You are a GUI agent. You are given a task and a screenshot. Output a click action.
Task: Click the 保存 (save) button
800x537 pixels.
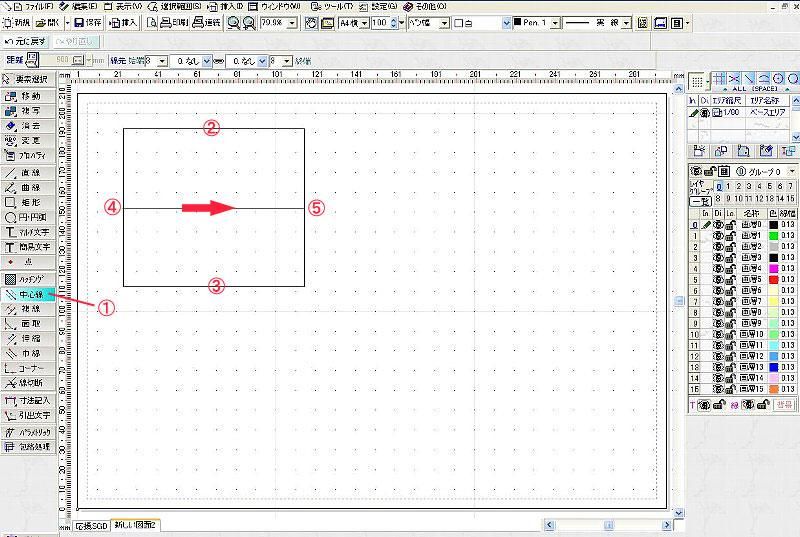tap(88, 22)
